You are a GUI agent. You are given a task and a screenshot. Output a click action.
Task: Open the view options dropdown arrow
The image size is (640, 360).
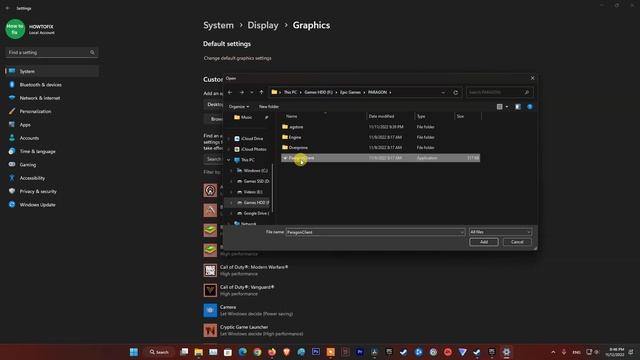pos(507,107)
